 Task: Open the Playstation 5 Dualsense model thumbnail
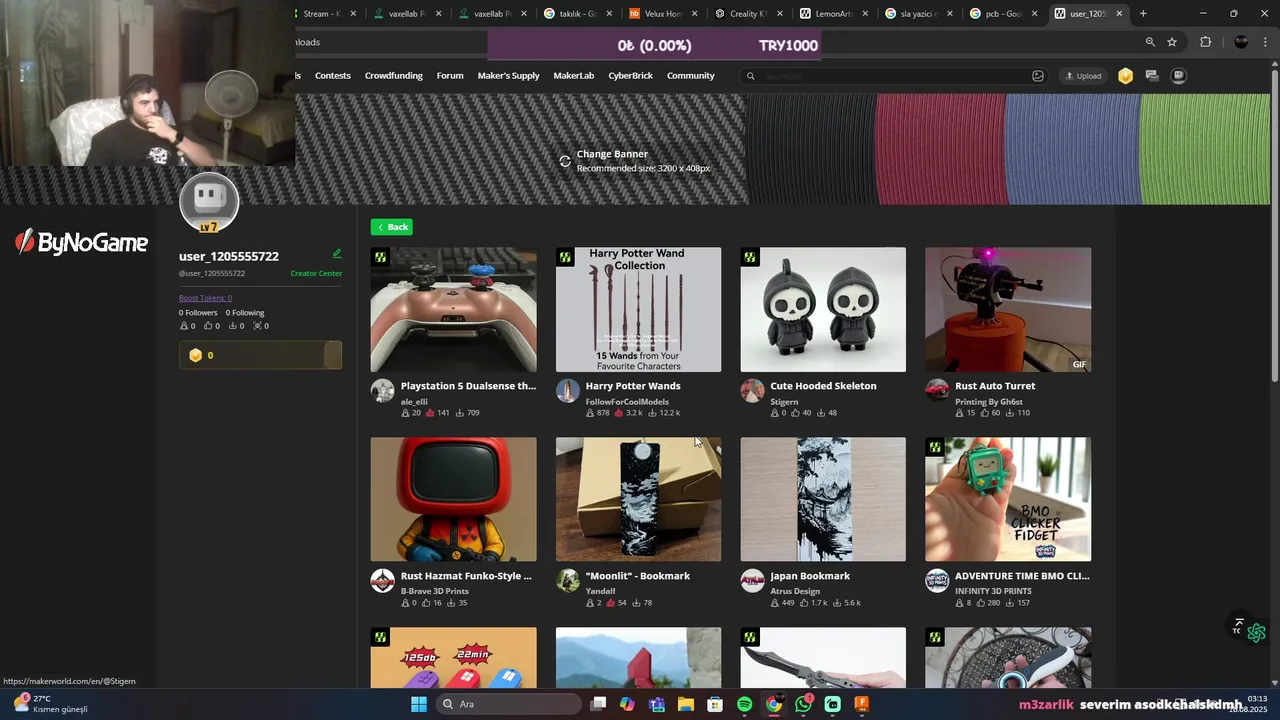point(453,310)
